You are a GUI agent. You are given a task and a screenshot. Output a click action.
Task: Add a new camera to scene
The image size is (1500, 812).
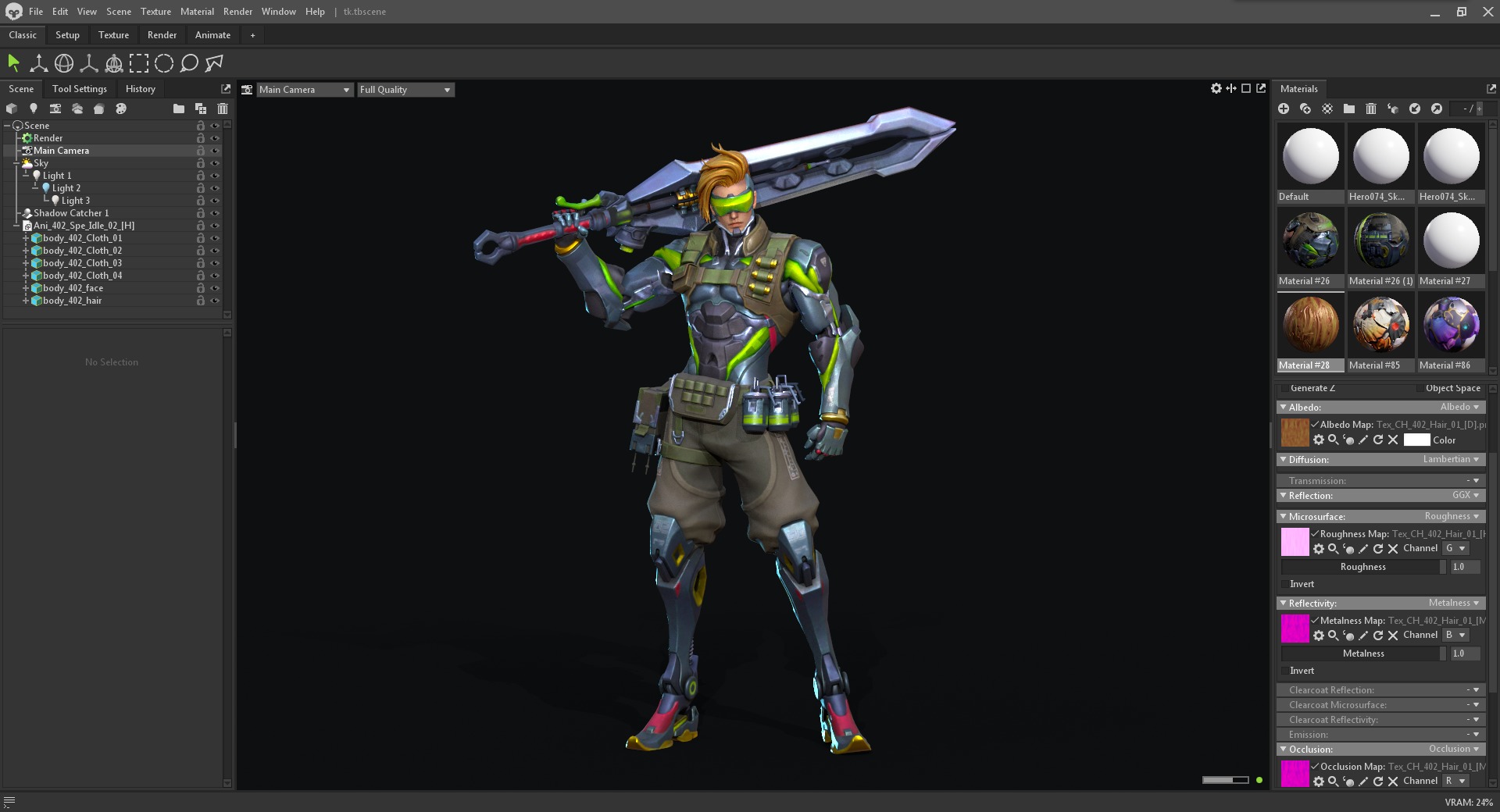[55, 109]
